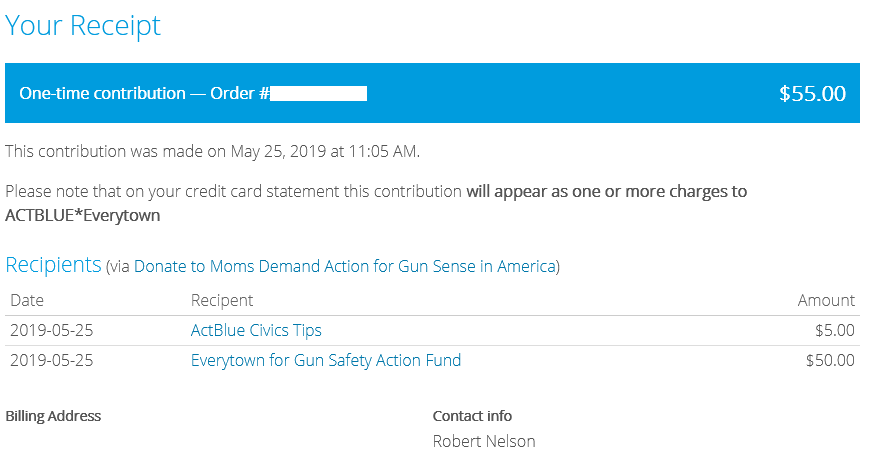This screenshot has height=454, width=870.
Task: Click the date in ActBlue Civics Tips row
Action: [x=51, y=330]
